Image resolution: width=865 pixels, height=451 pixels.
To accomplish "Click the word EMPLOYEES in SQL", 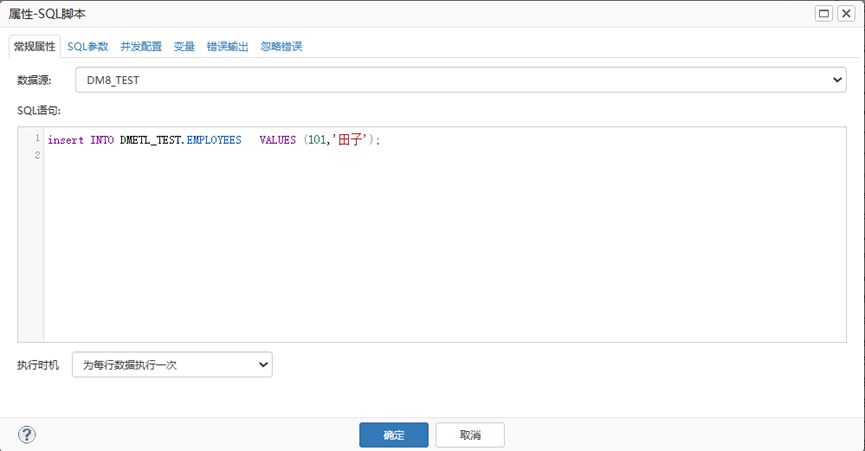I will 214,140.
